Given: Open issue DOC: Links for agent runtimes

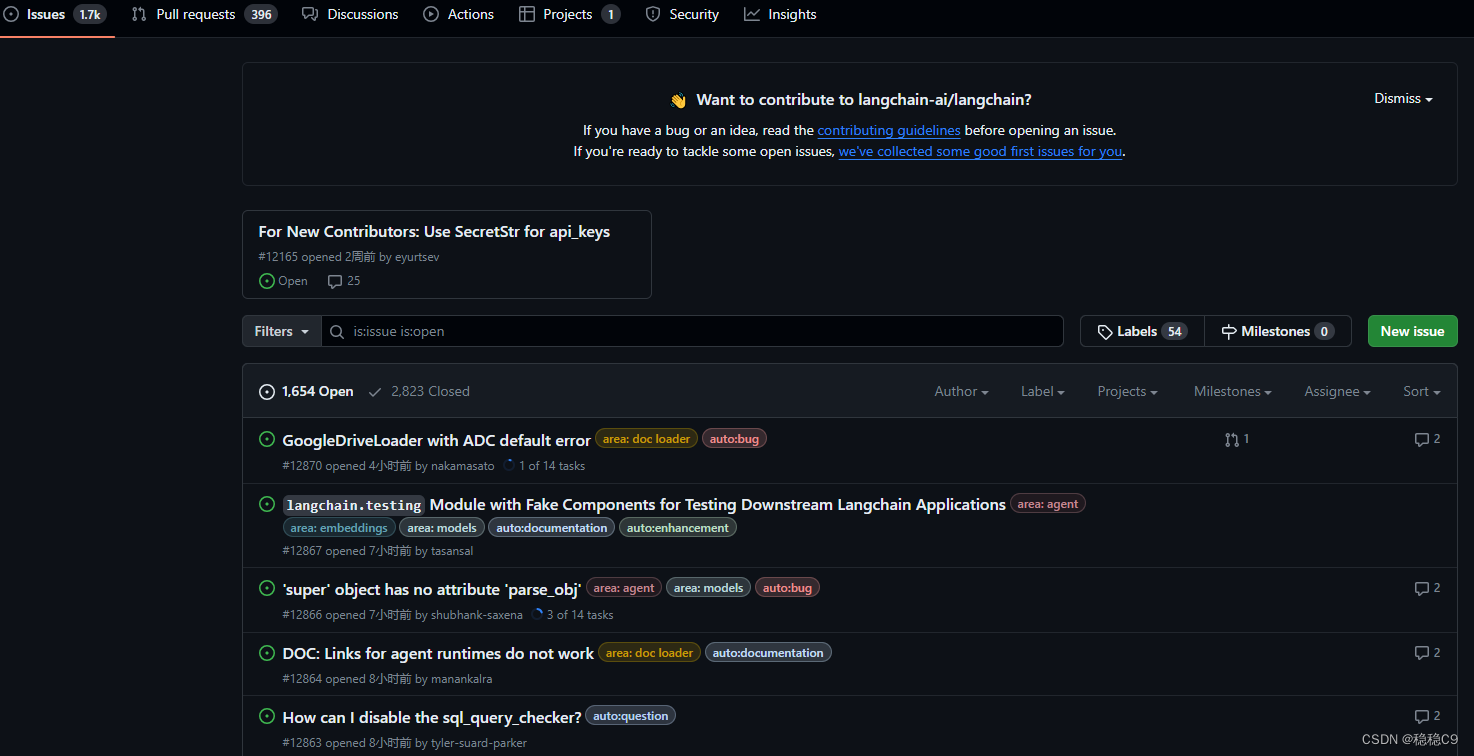Looking at the screenshot, I should 438,653.
